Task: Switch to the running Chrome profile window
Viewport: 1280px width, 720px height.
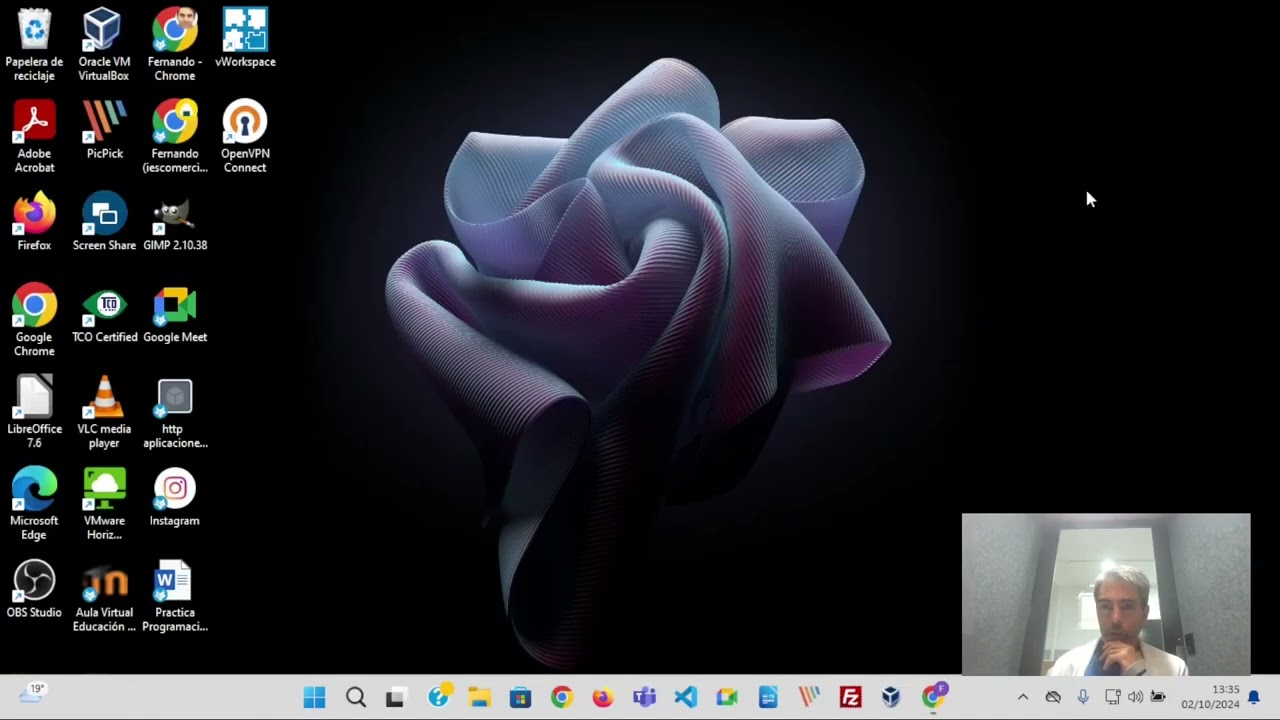Action: pyautogui.click(x=933, y=697)
